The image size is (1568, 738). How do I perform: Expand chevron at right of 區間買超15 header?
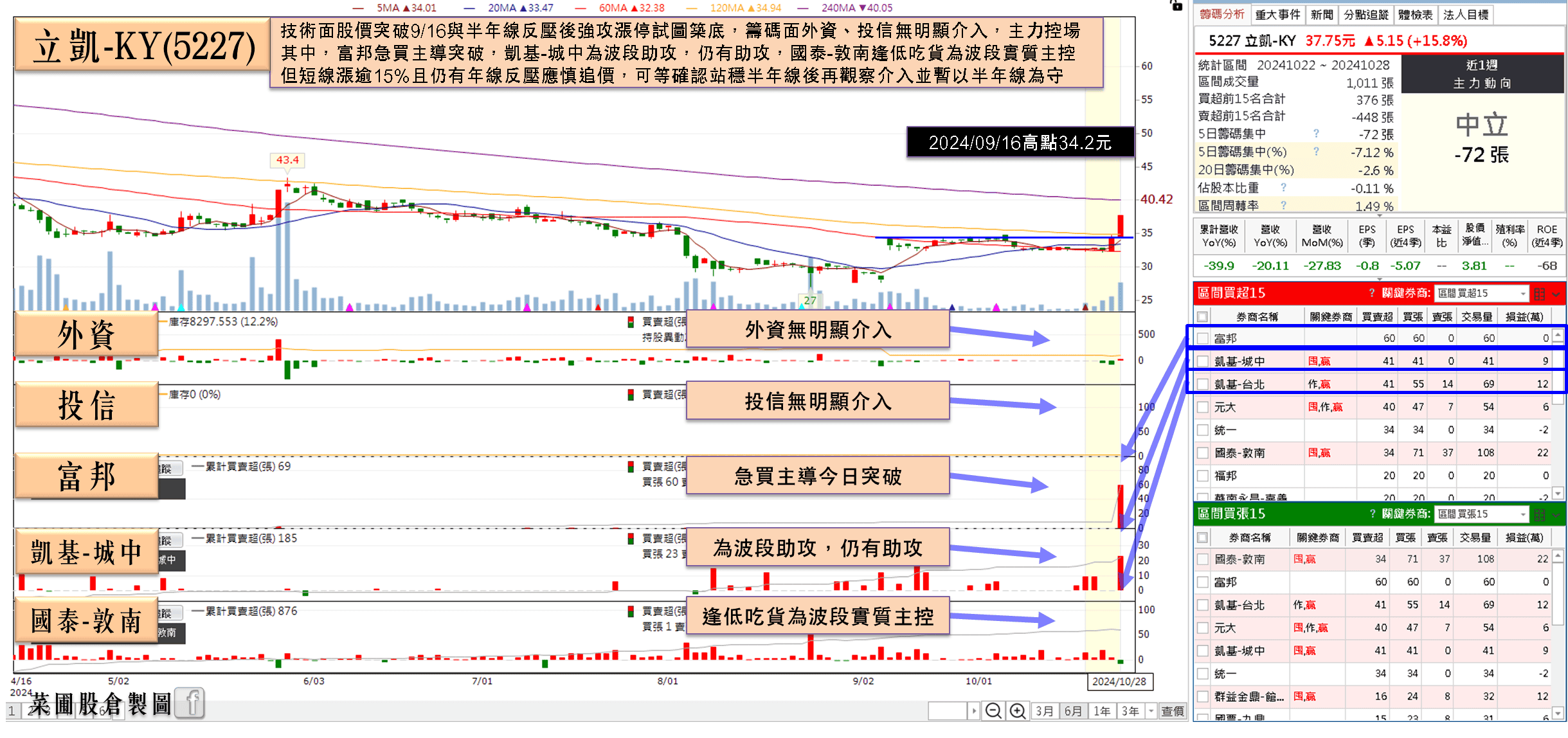tap(1556, 294)
